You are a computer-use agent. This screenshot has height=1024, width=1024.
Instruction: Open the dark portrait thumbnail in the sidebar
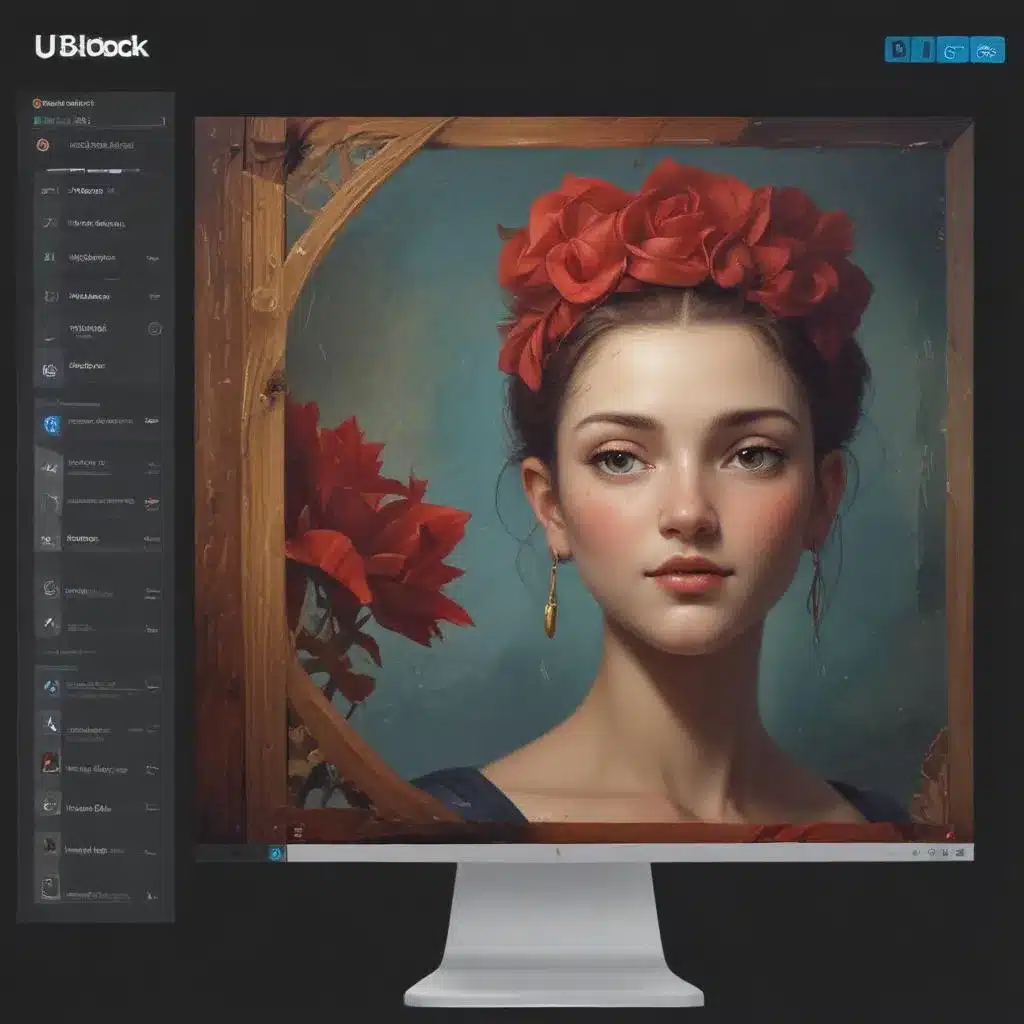(51, 845)
